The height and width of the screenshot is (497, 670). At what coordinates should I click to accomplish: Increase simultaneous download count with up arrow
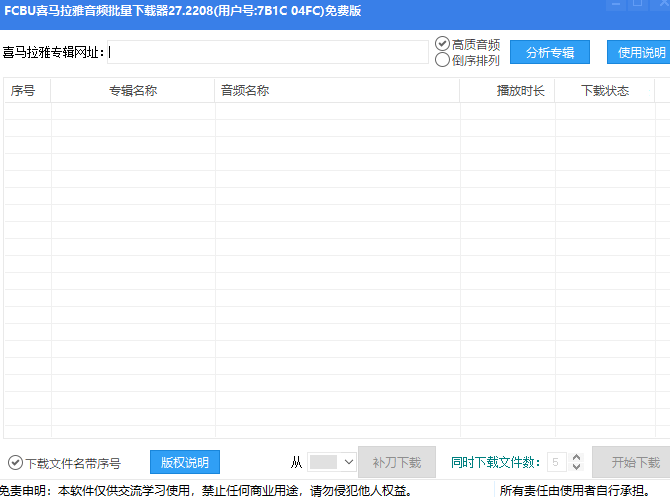tap(576, 457)
